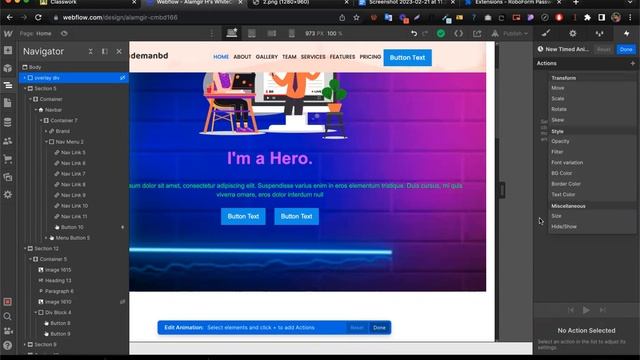Choose Rotate from the action menu
This screenshot has width=640, height=360.
[x=593, y=109]
